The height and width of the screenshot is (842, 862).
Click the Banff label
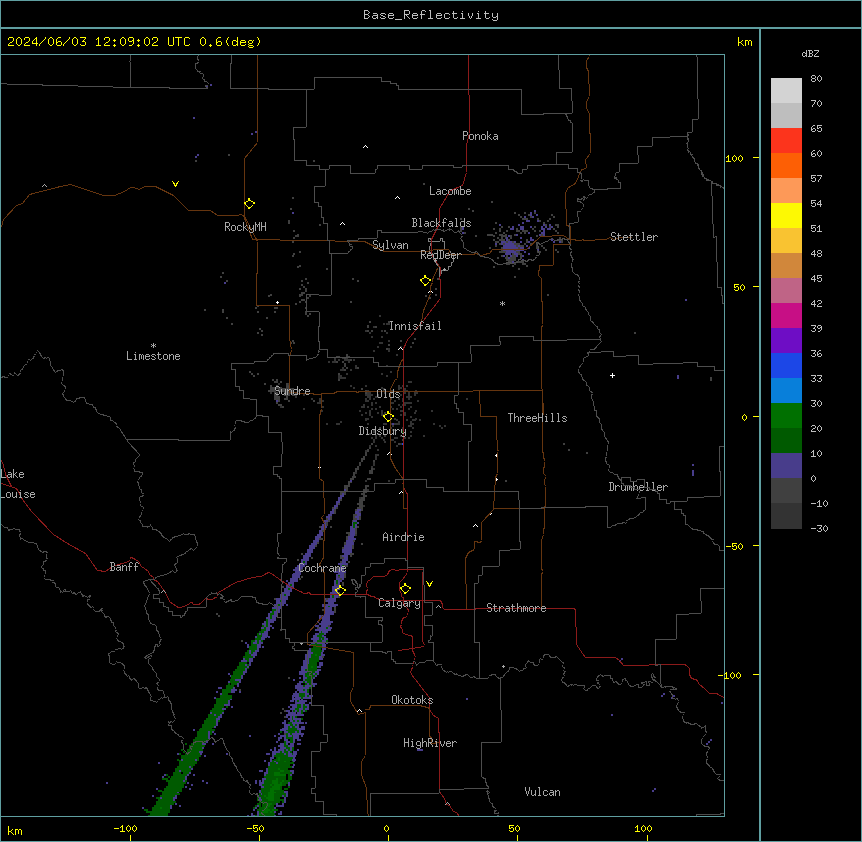[124, 567]
